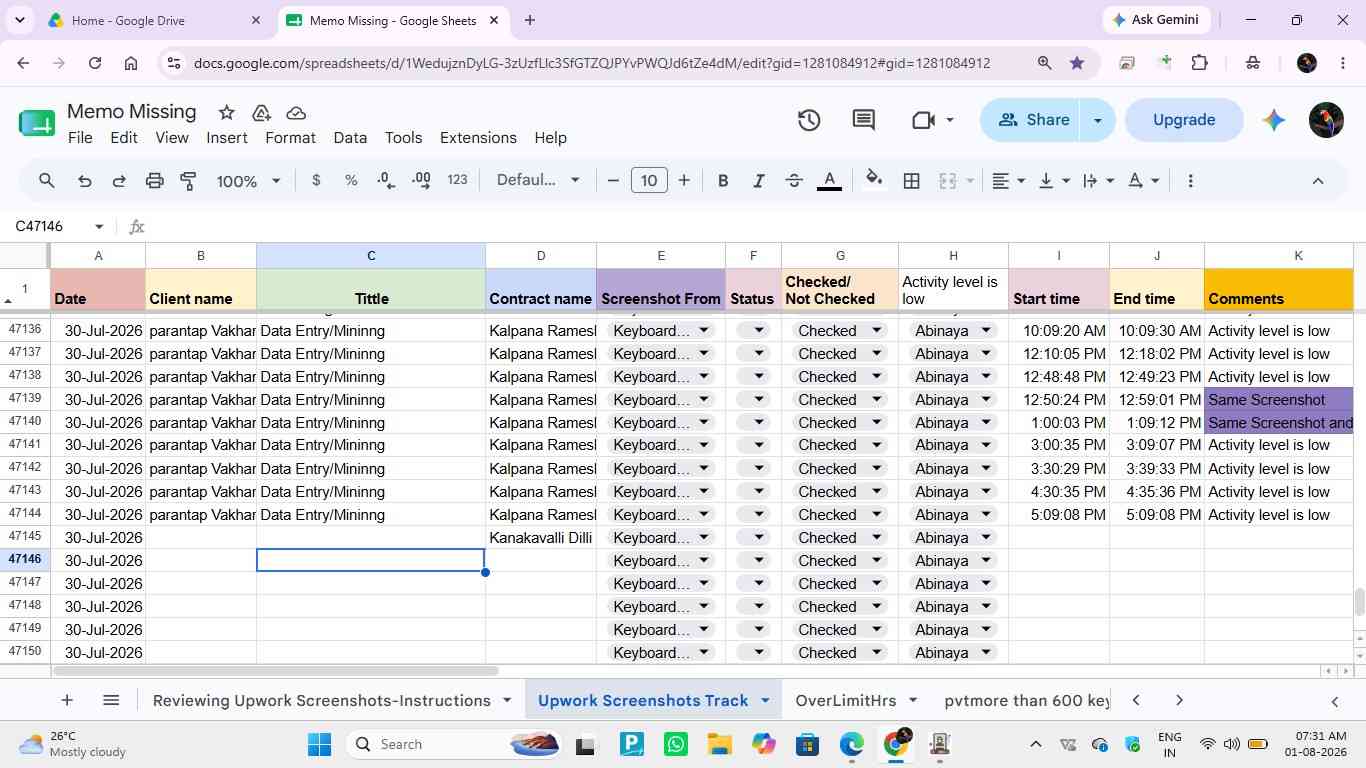Click the paint format roller icon

(x=188, y=181)
